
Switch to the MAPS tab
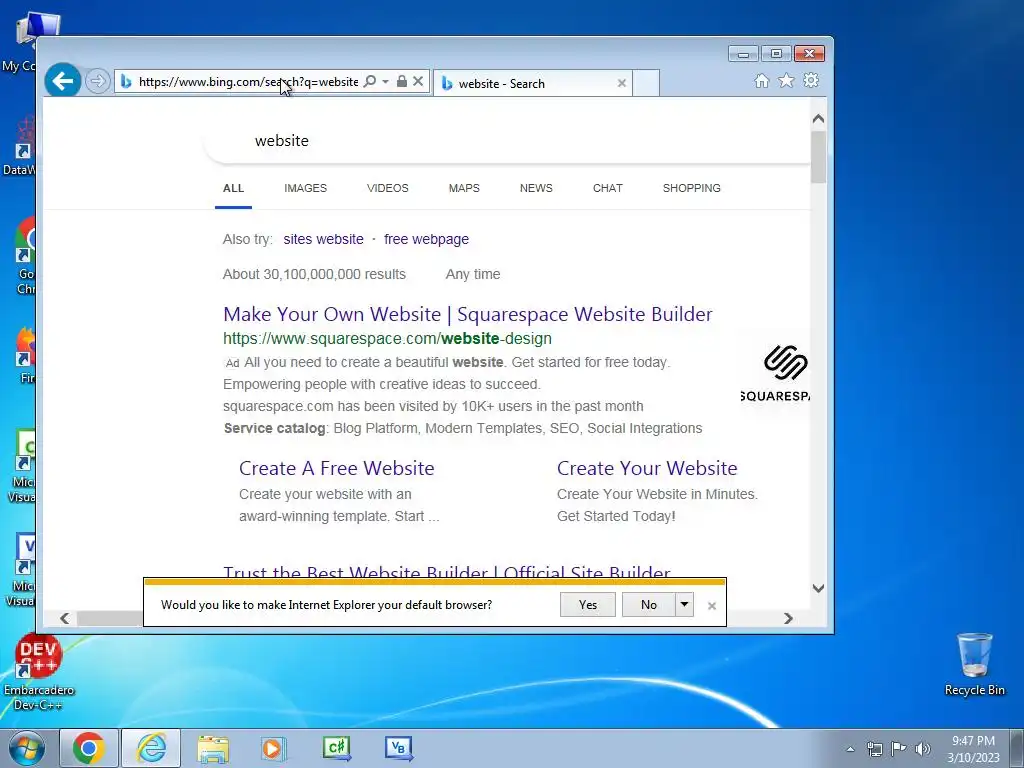[464, 188]
